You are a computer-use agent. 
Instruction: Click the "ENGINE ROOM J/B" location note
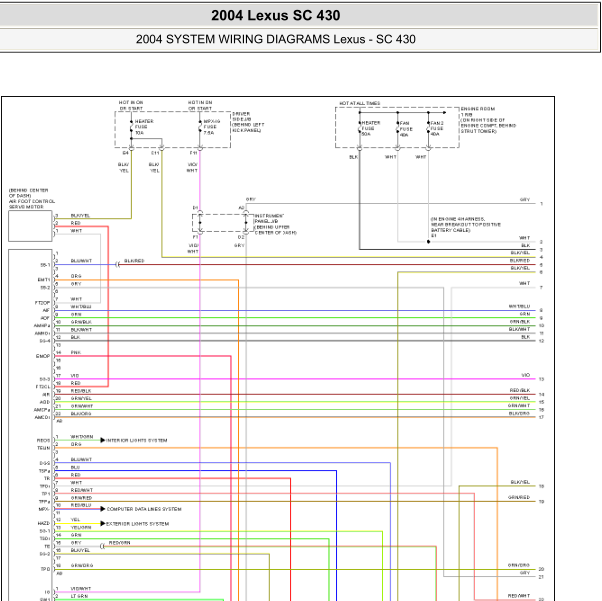488,120
